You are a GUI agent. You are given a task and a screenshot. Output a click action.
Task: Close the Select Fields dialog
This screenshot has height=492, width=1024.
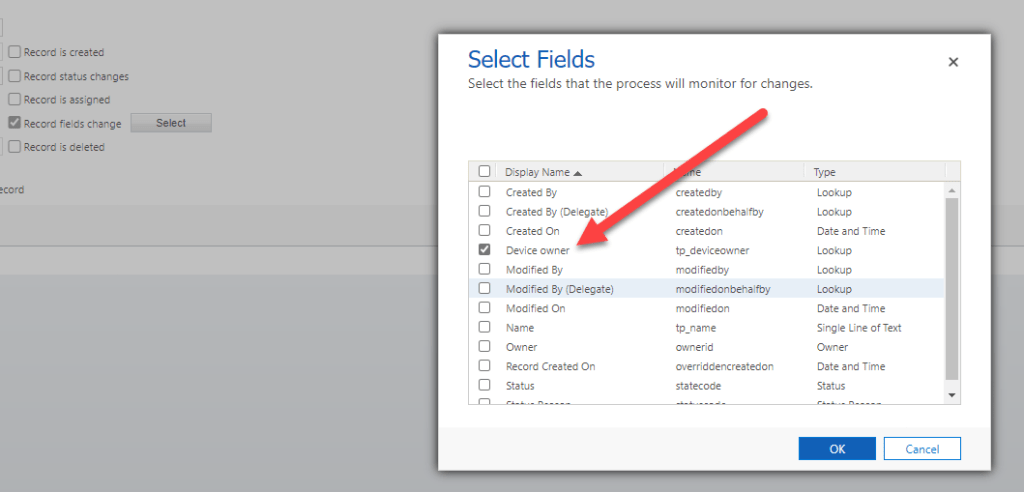(x=953, y=62)
